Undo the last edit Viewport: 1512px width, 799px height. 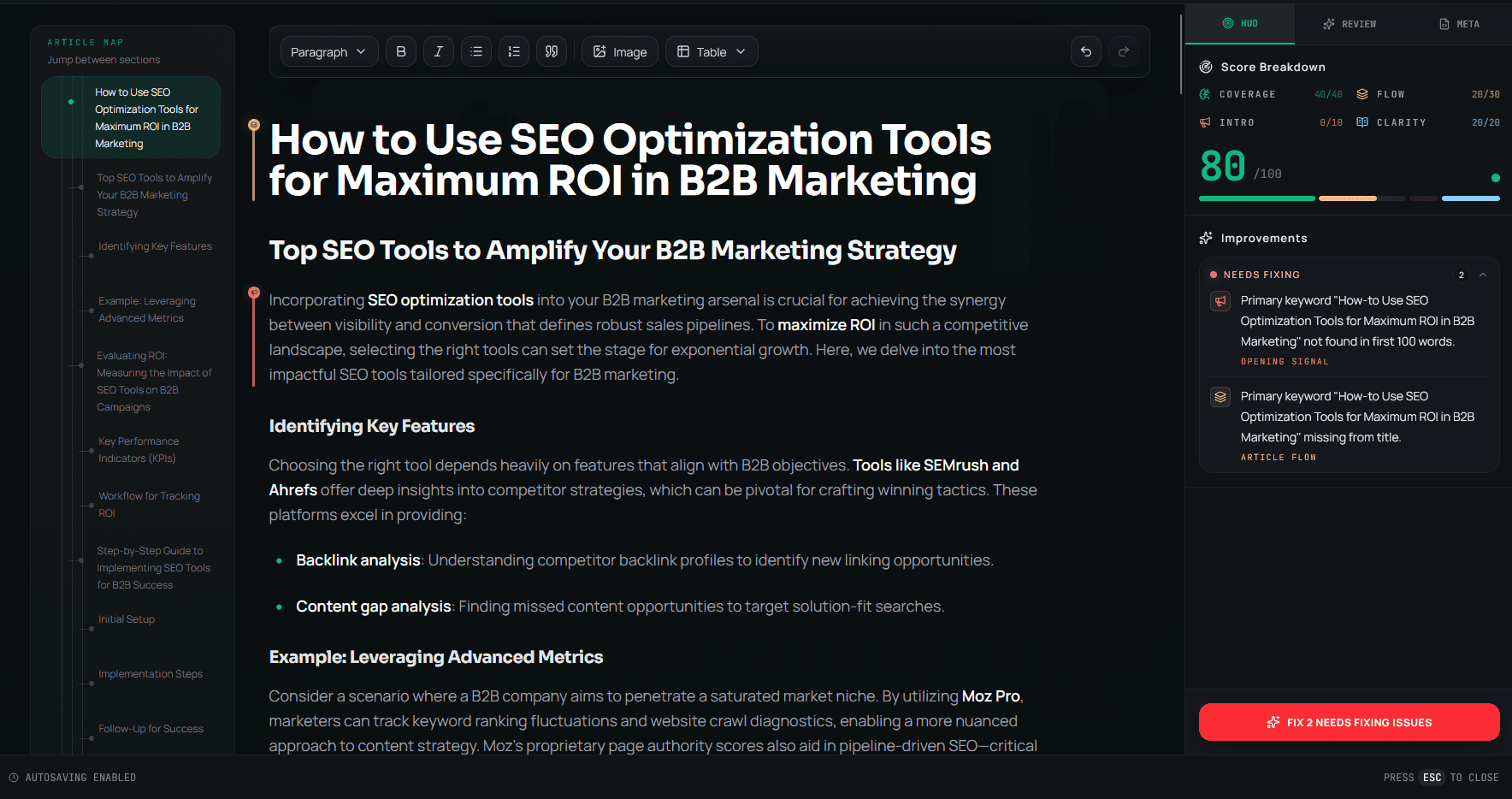pyautogui.click(x=1086, y=51)
